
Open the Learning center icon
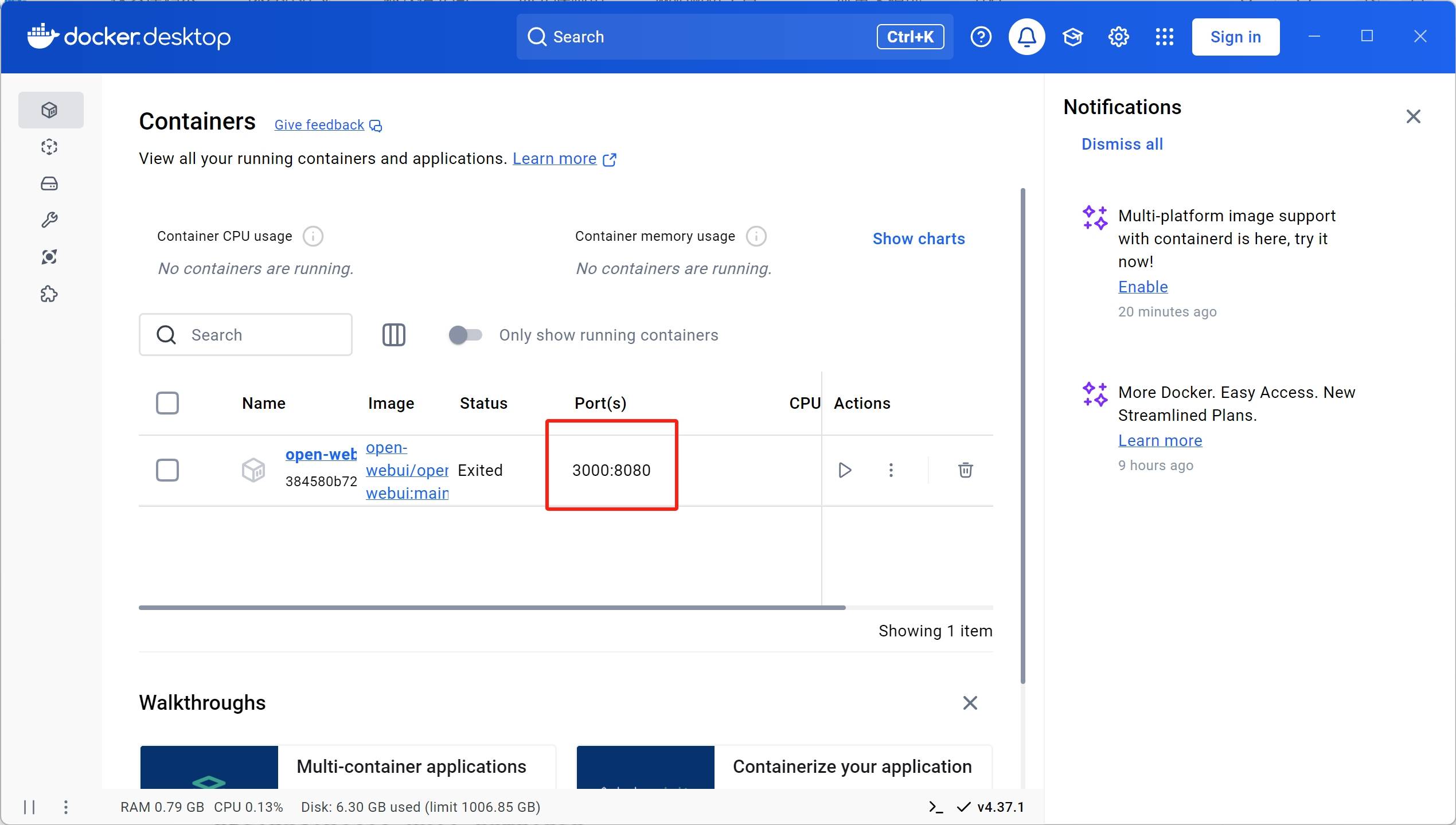[1072, 37]
